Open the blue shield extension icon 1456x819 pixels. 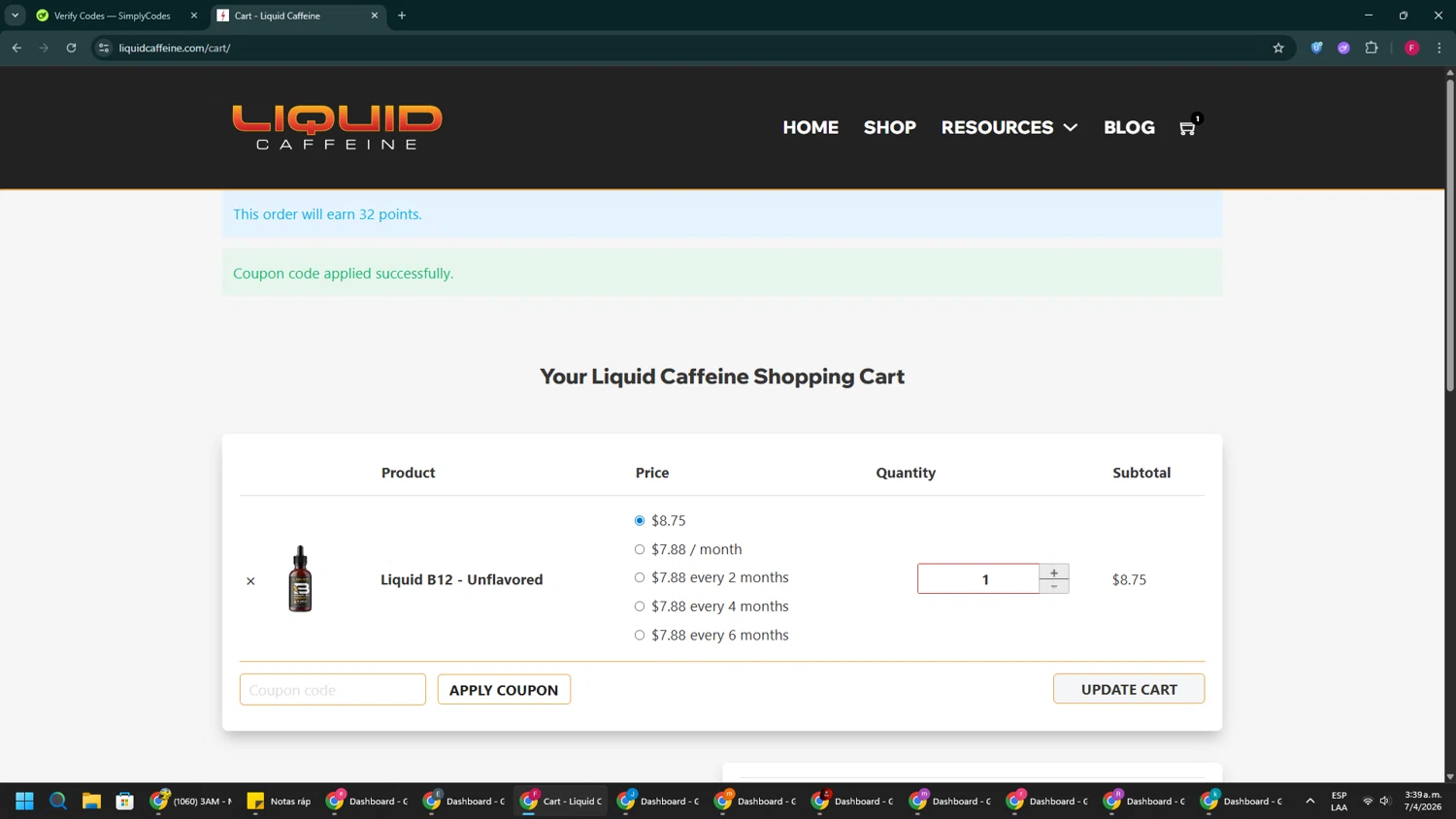(1316, 48)
